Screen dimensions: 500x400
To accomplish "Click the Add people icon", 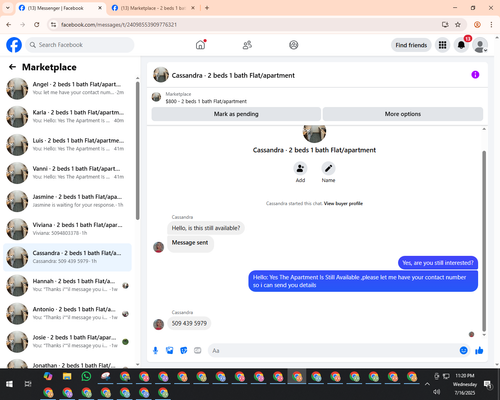I will pyautogui.click(x=300, y=168).
